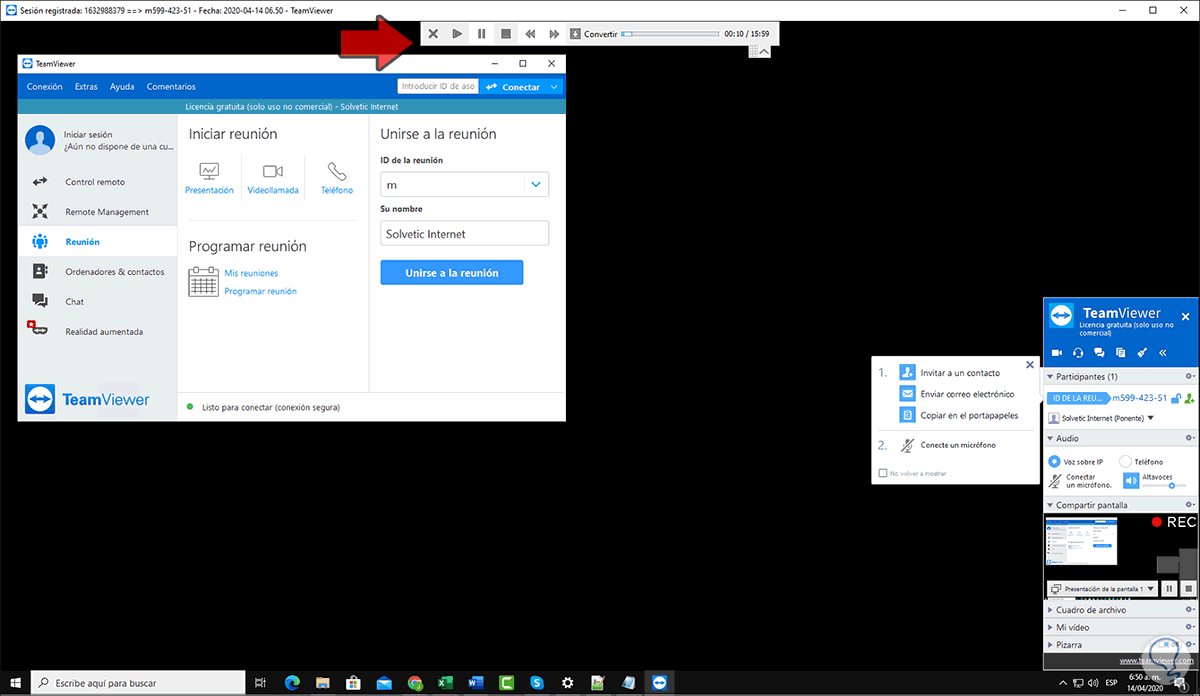
Task: Click the headset audio icon in the meeting panel
Action: [x=1078, y=352]
